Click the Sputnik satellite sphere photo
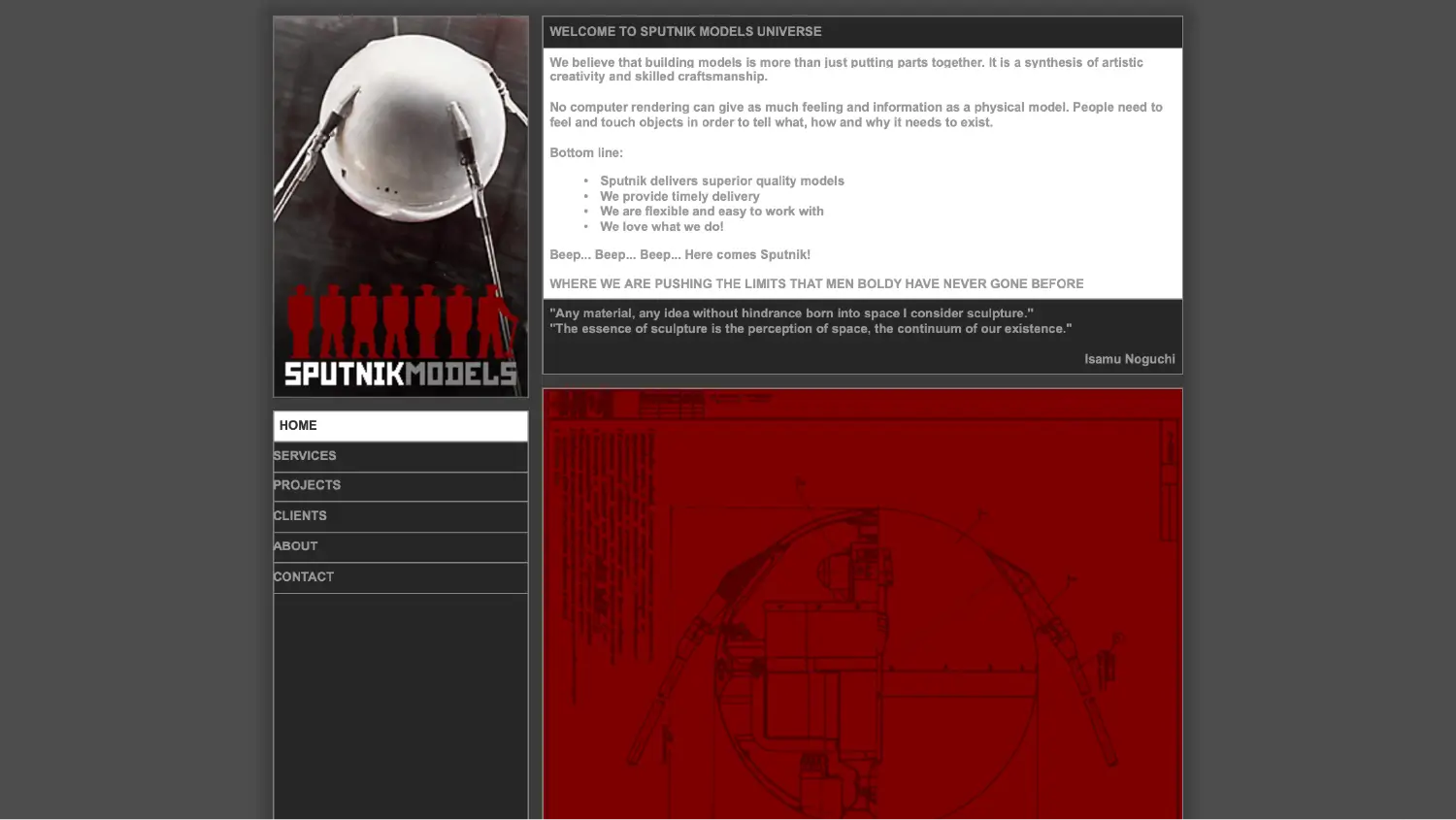The image size is (1456, 820). (x=400, y=126)
